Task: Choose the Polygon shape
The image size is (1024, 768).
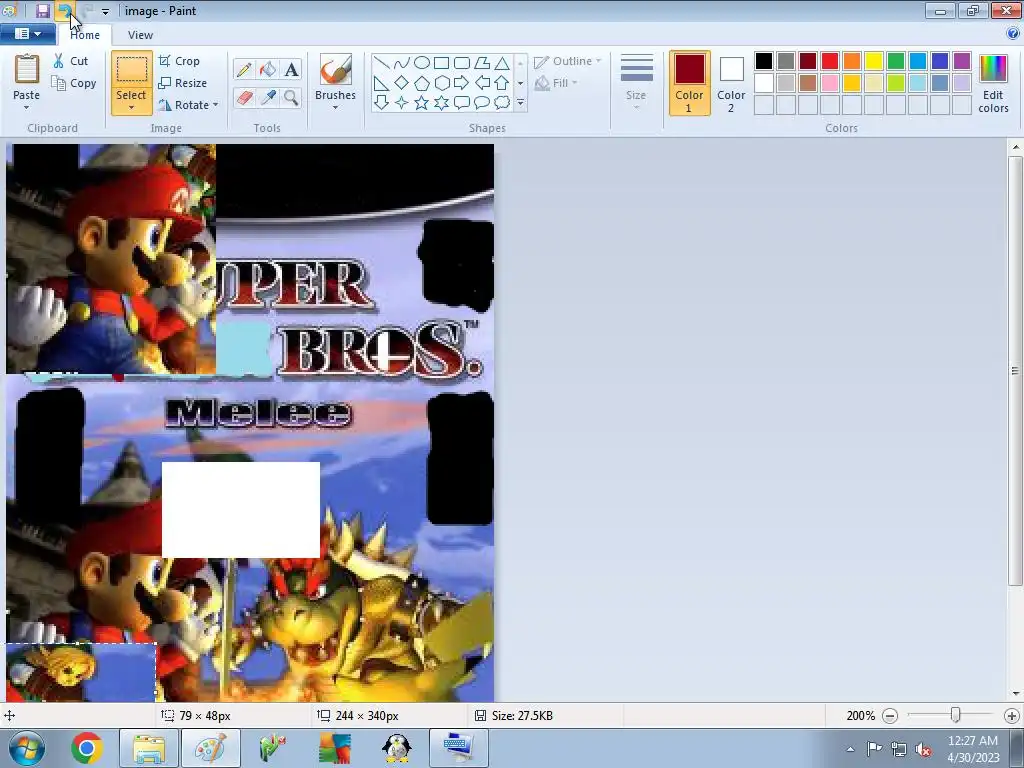Action: [482, 63]
